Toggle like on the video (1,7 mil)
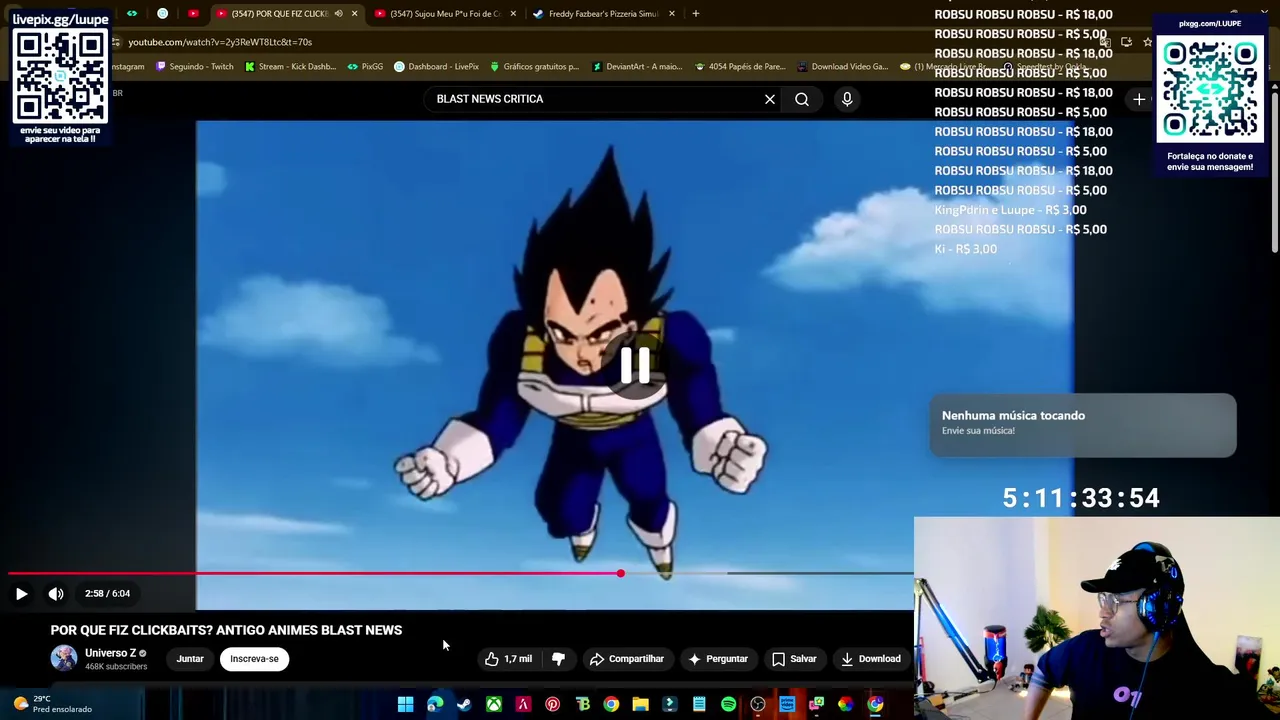The height and width of the screenshot is (720, 1280). click(508, 659)
